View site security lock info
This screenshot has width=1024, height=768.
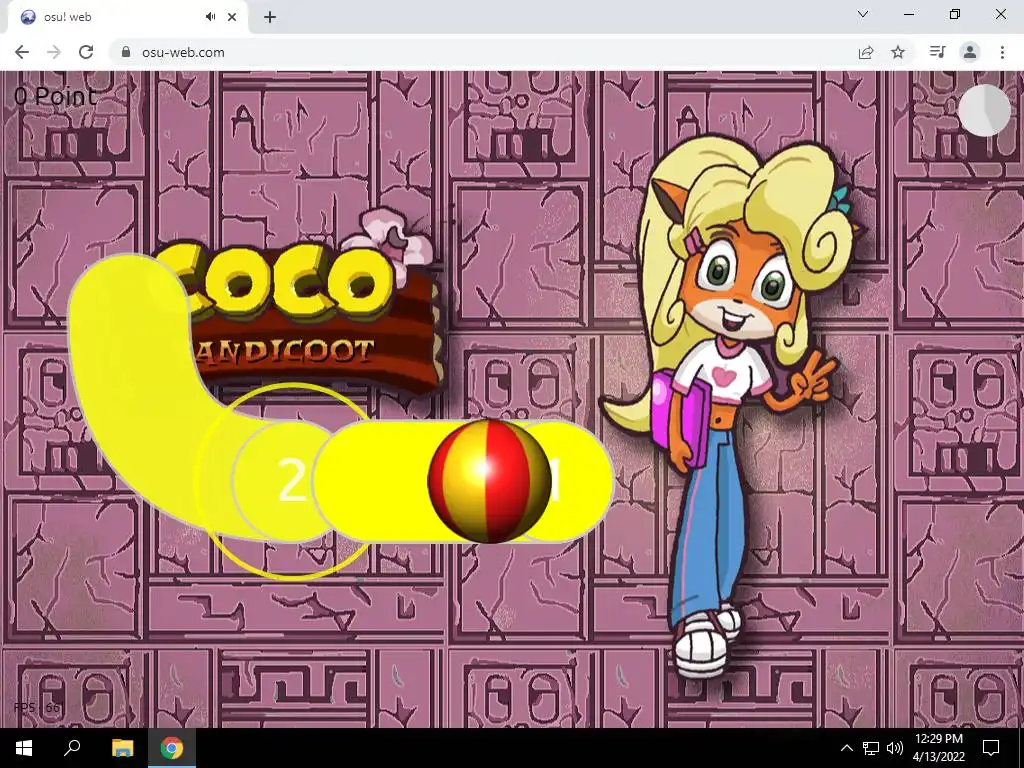[x=126, y=52]
